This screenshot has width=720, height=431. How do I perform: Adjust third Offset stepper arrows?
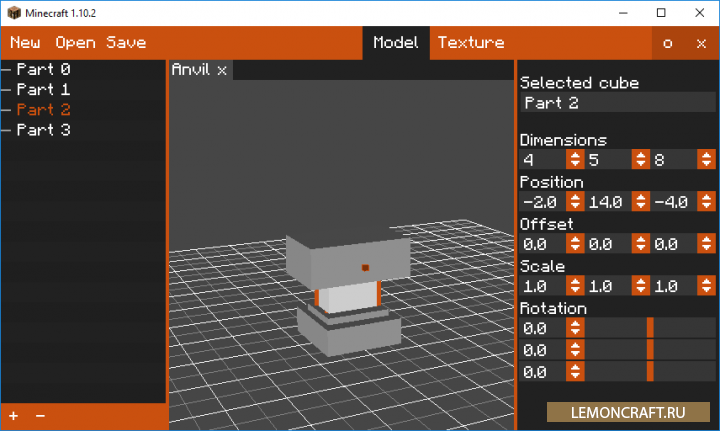(707, 244)
